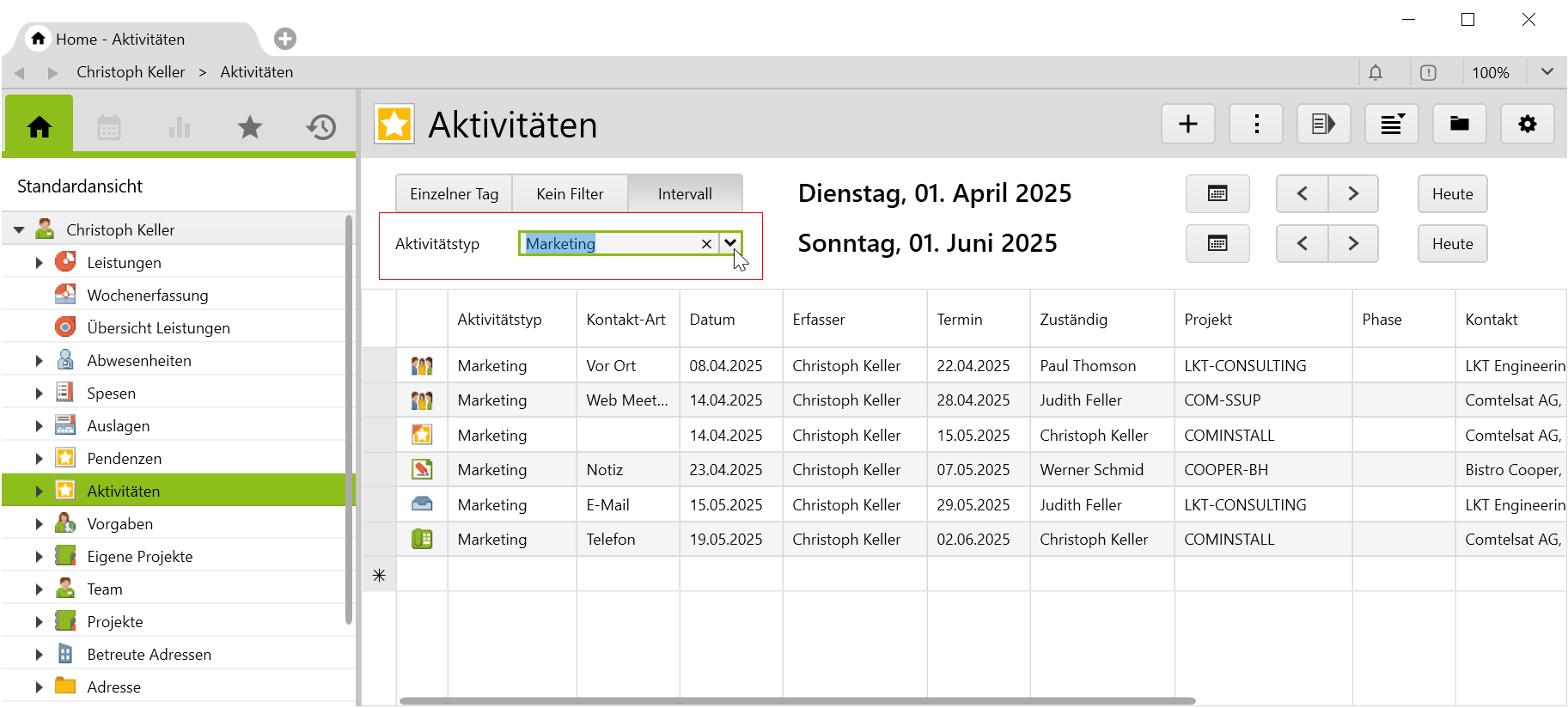Open the history clock sidebar tab
Viewport: 1568px width, 708px height.
tap(320, 128)
